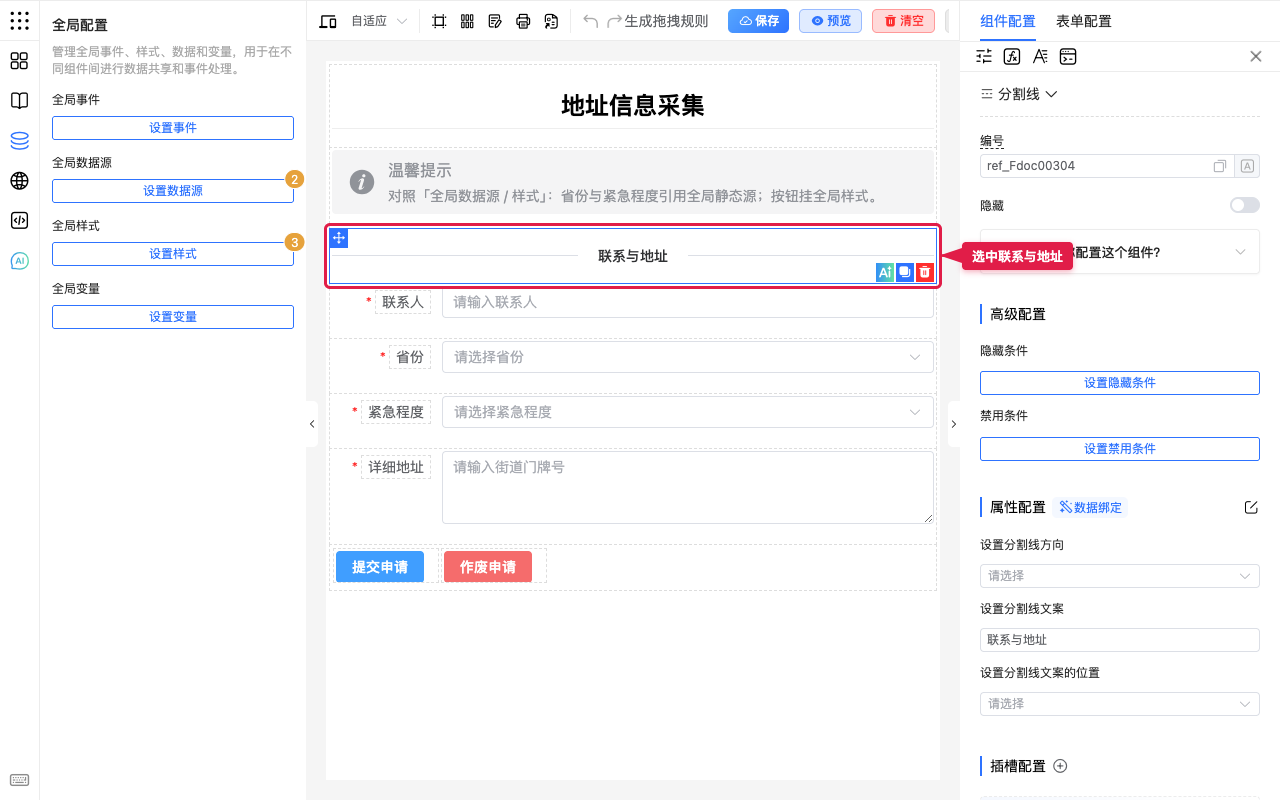Duplicate the selected divider component
Image resolution: width=1280 pixels, height=800 pixels.
pyautogui.click(x=904, y=272)
